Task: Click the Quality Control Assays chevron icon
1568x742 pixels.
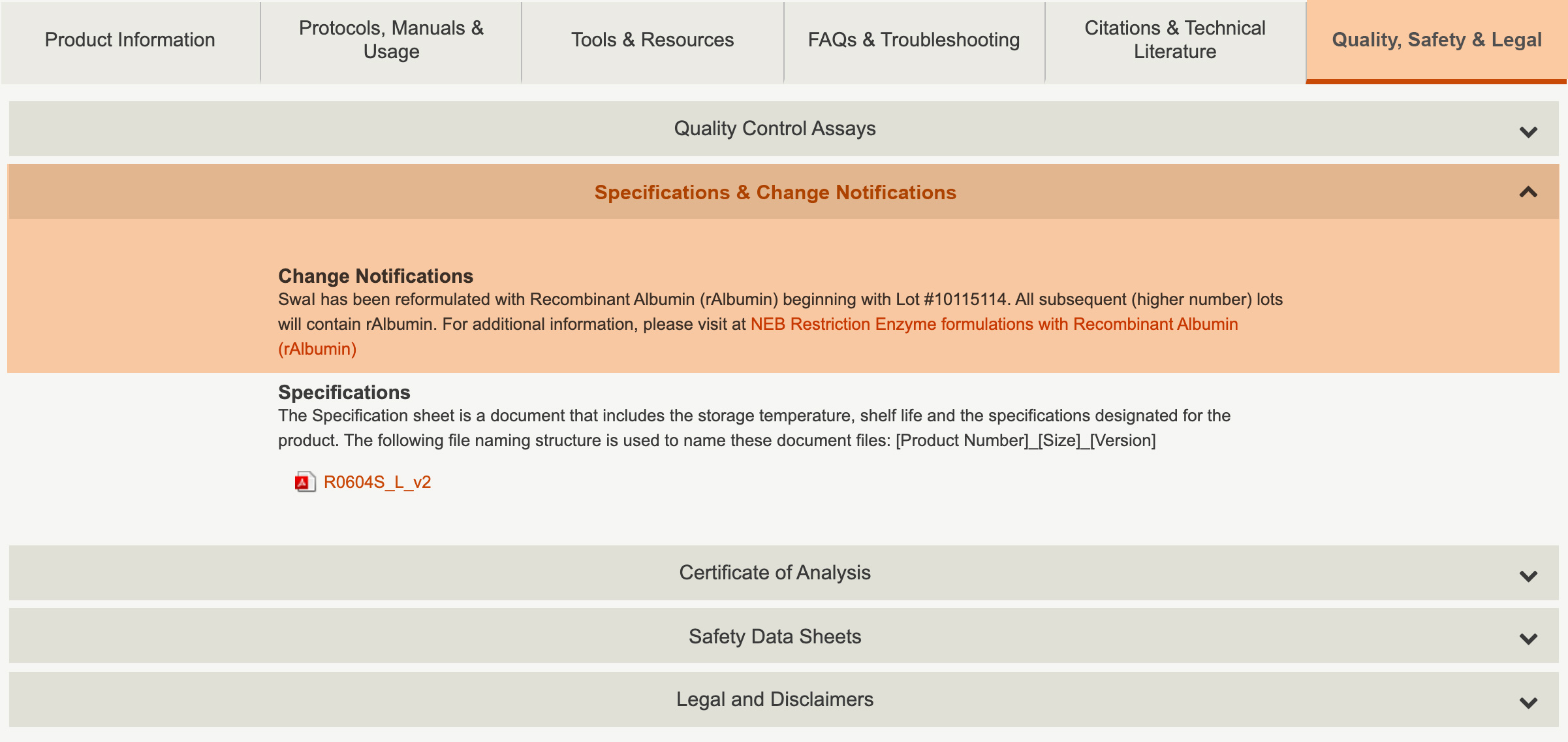Action: click(1528, 132)
